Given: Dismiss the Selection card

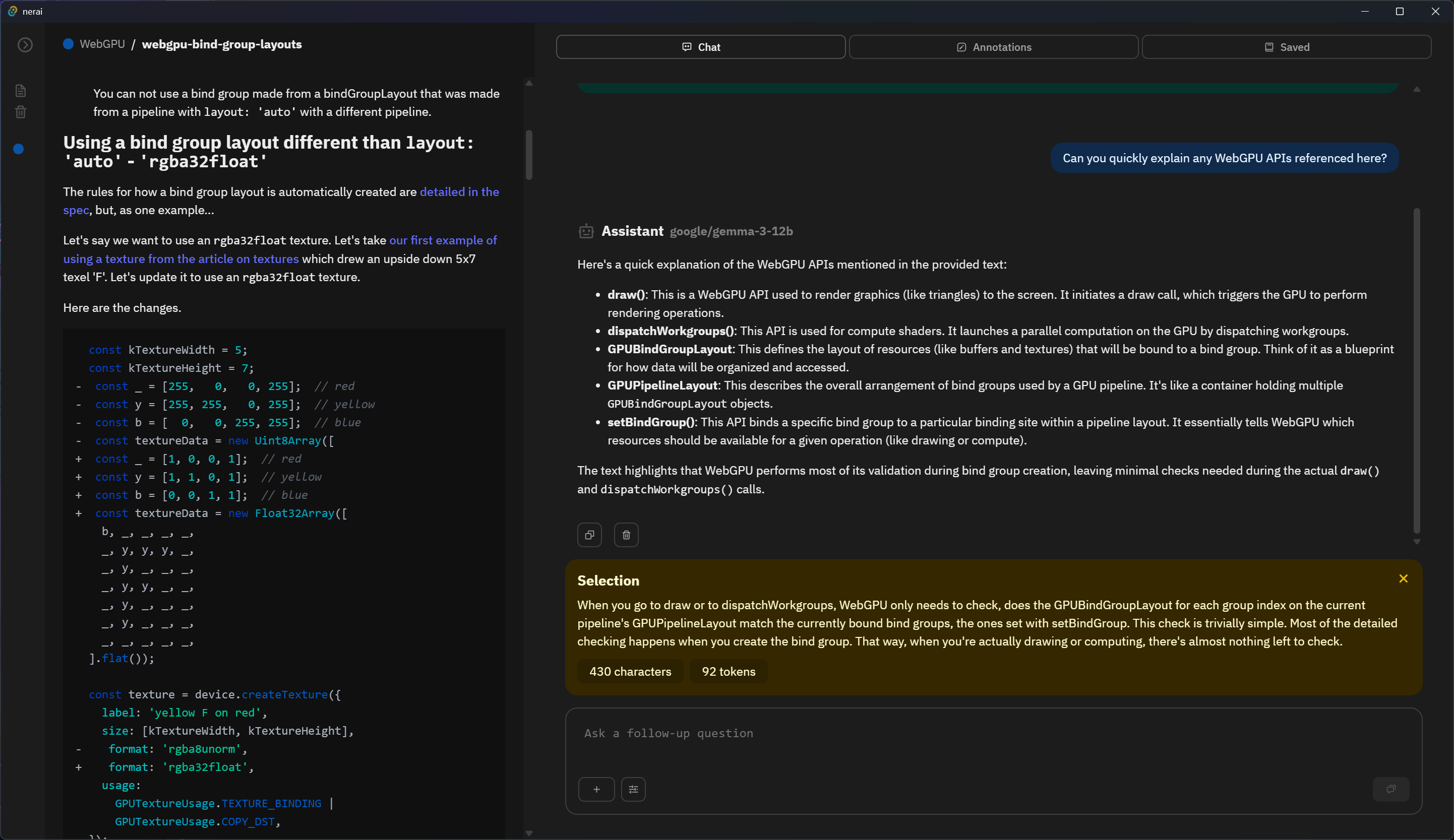Looking at the screenshot, I should (x=1403, y=579).
